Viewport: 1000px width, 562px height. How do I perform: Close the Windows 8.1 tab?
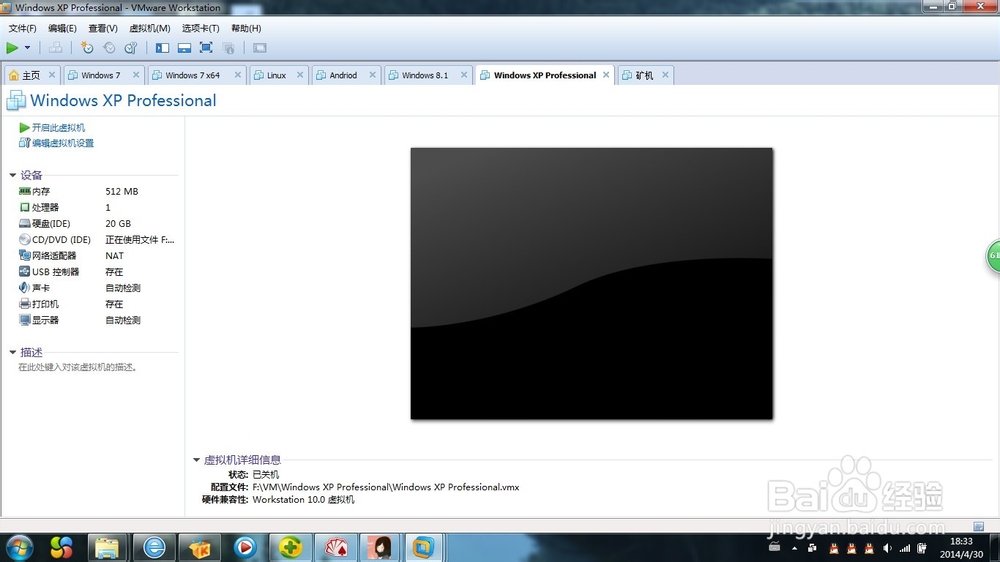point(464,75)
